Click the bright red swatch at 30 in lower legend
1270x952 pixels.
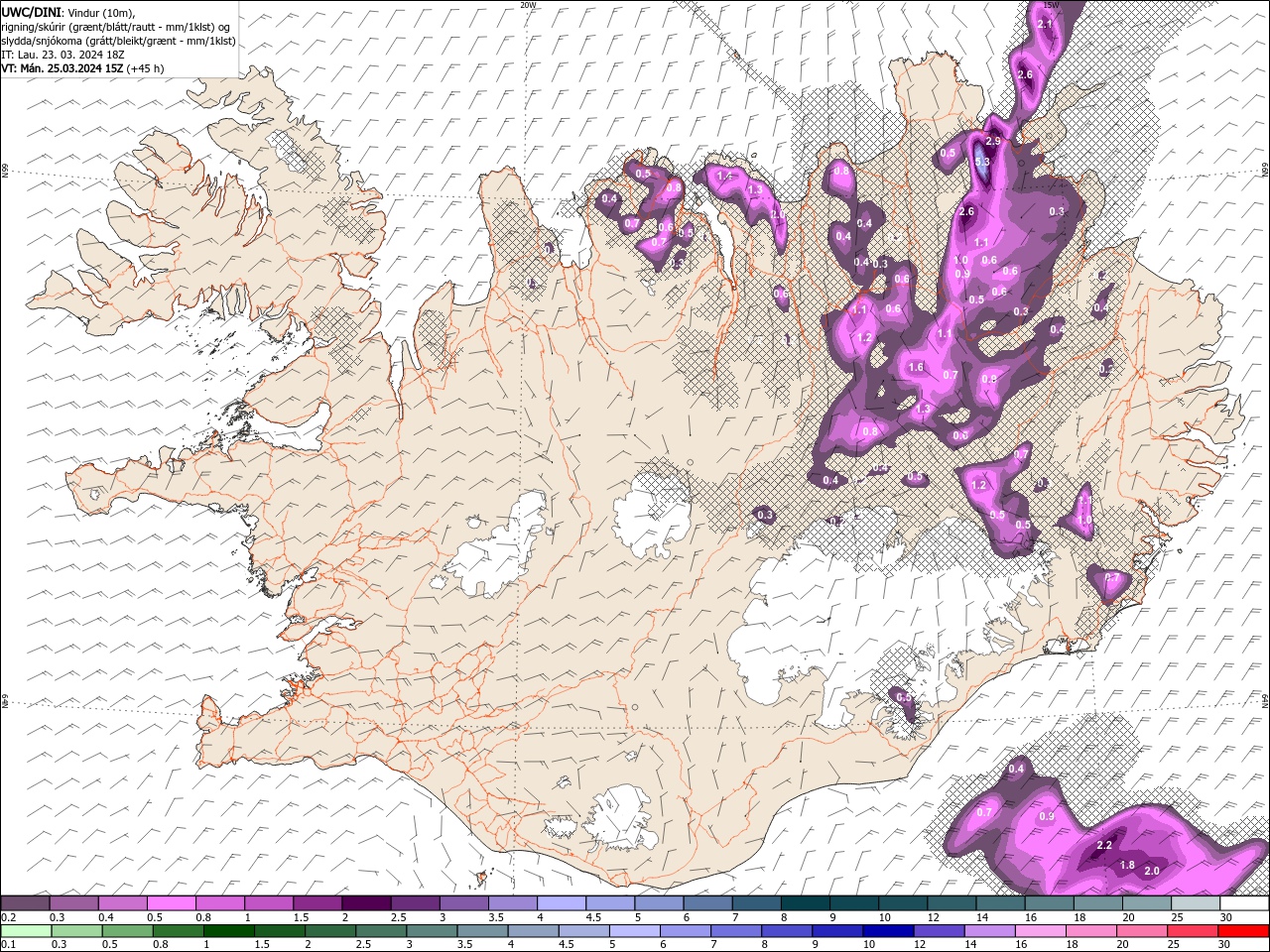tap(1244, 931)
